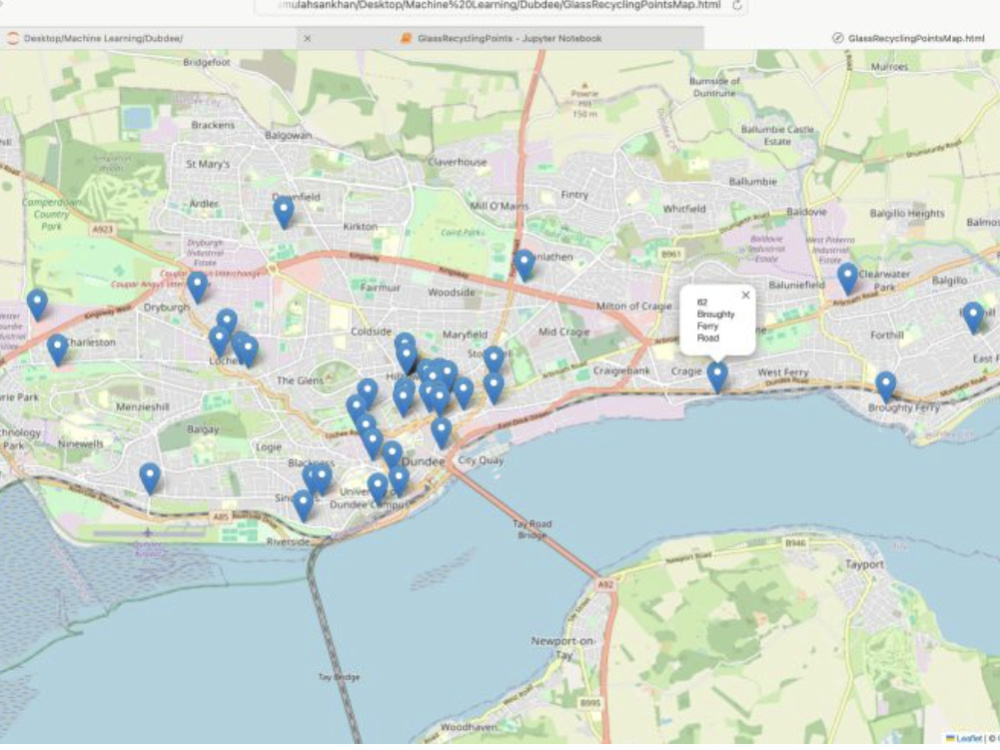Select the marker left of City Quay
This screenshot has height=750, width=1000.
(441, 433)
